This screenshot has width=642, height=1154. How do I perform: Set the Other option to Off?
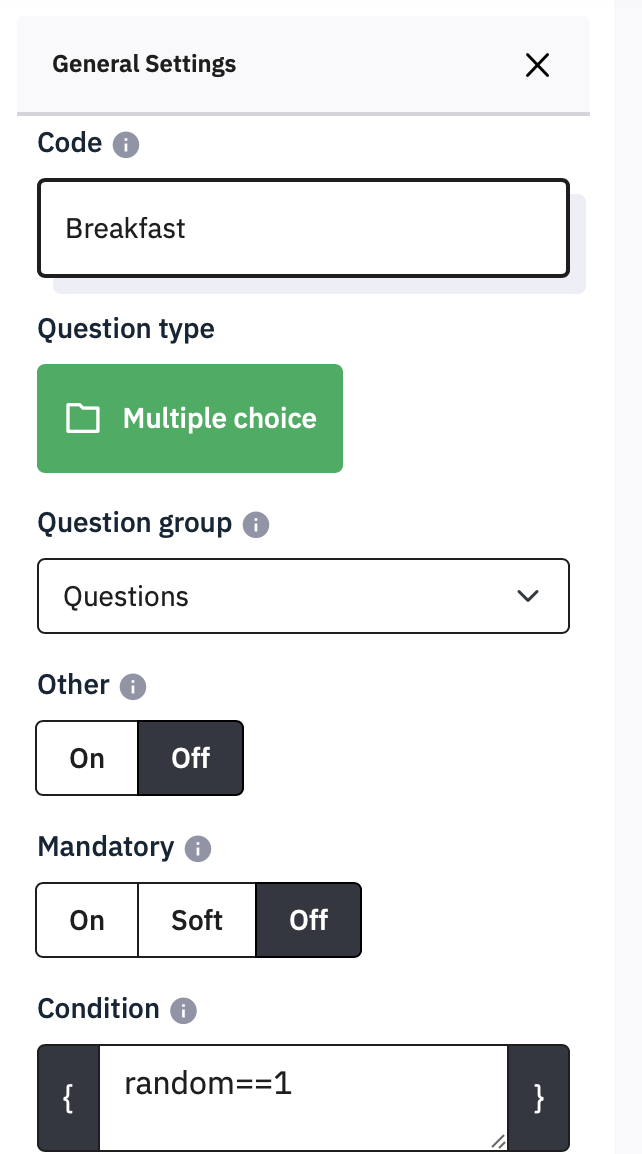[190, 758]
